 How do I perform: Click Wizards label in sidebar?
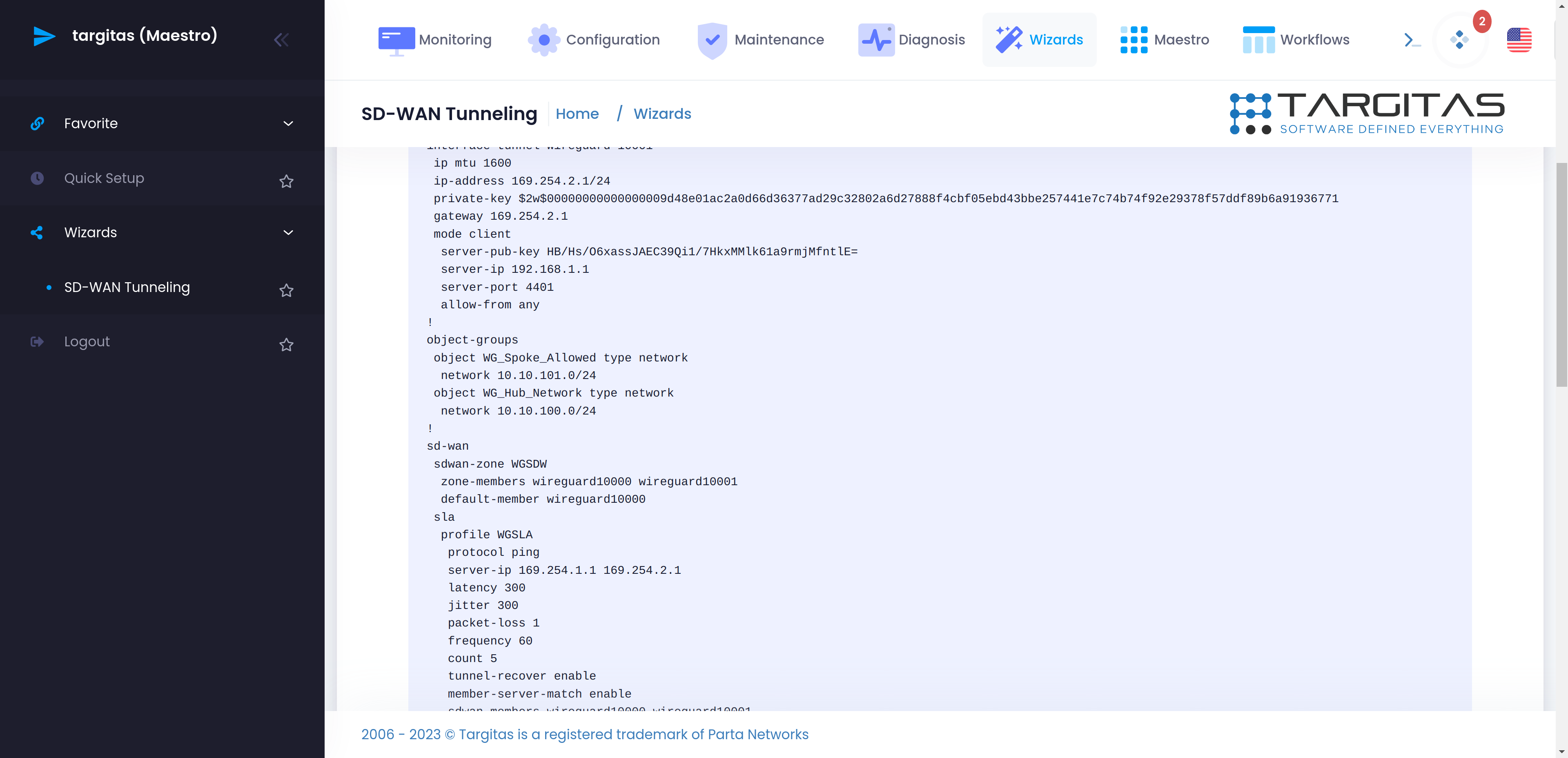(91, 232)
